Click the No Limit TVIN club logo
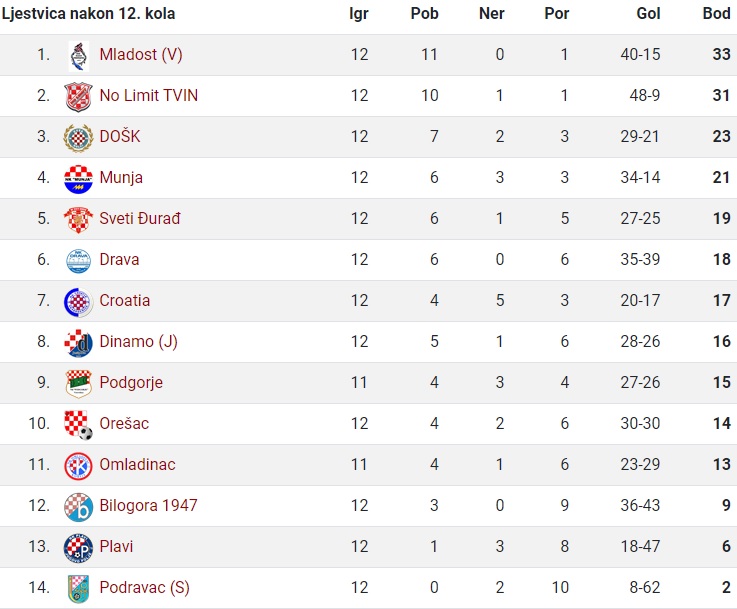The image size is (737, 609). click(x=78, y=97)
